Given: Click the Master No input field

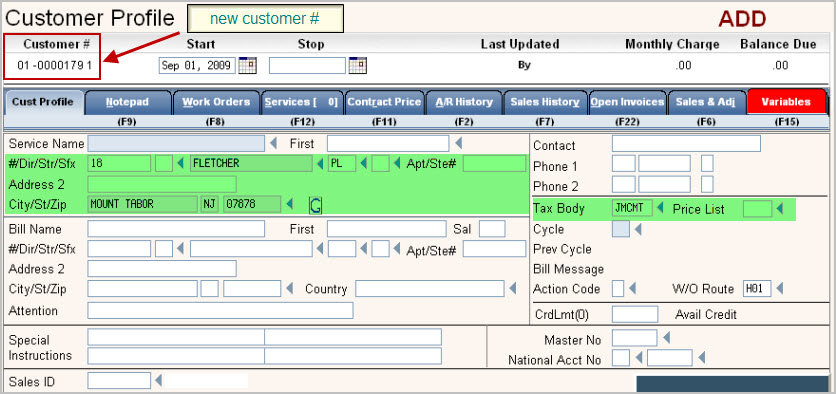Looking at the screenshot, I should [x=634, y=338].
